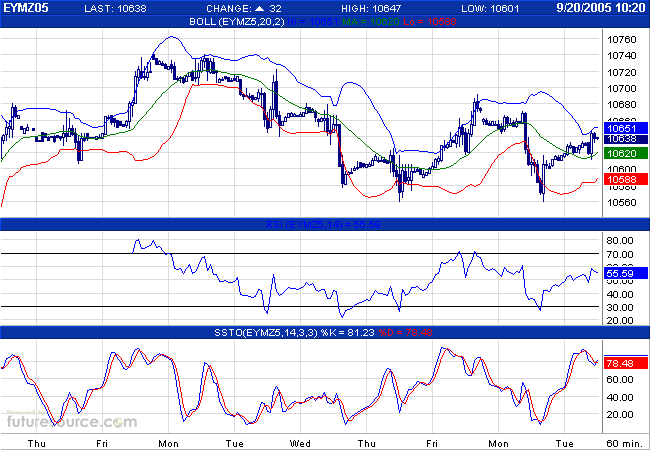Click the 40.00 label in RSI panel

tap(620, 295)
